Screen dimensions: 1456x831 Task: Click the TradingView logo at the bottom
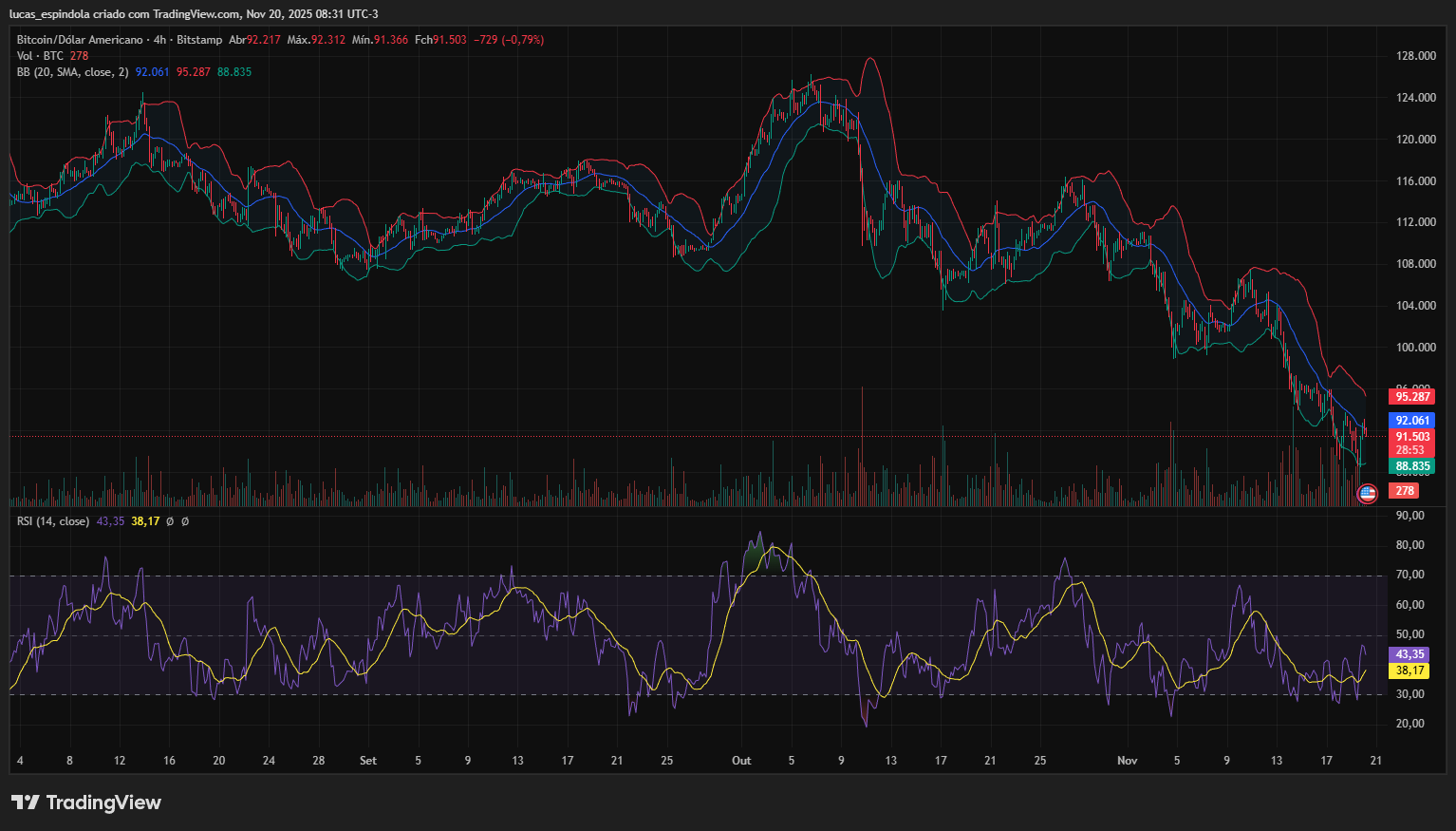(86, 803)
